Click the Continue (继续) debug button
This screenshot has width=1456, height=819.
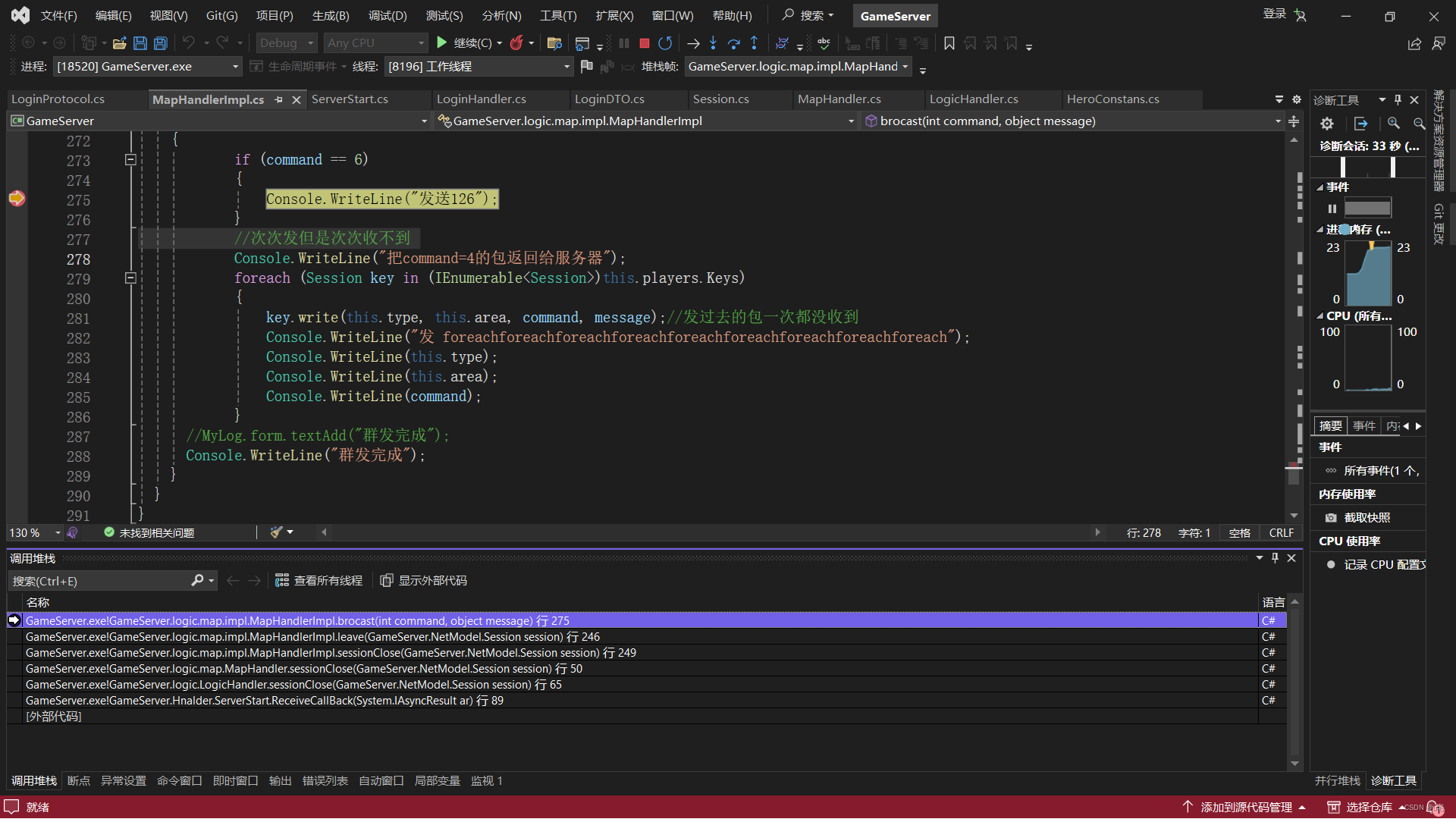click(442, 43)
